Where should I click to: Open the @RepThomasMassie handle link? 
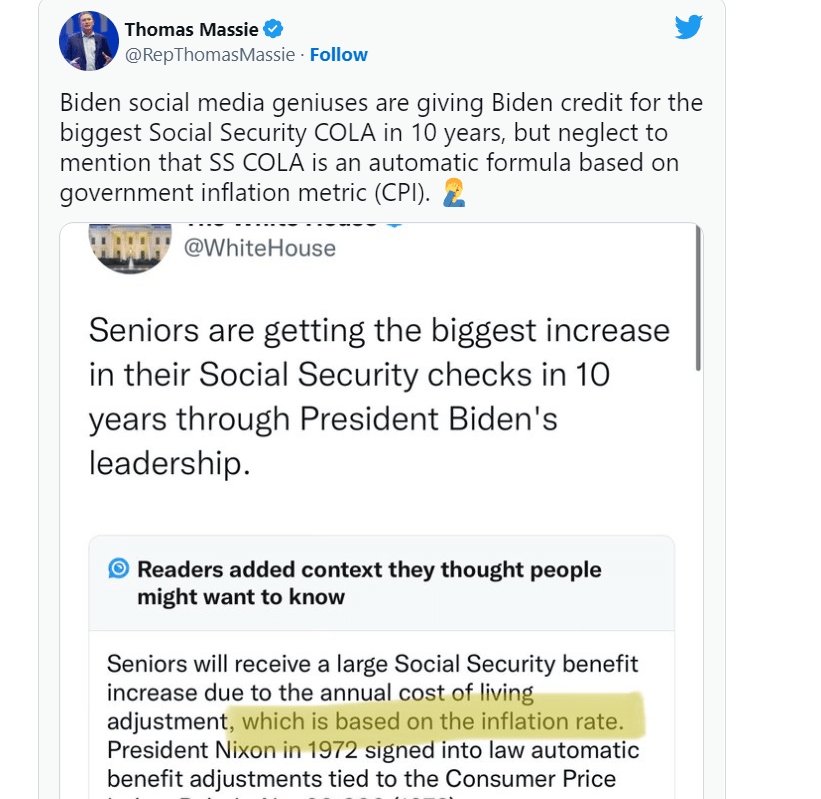(x=210, y=54)
